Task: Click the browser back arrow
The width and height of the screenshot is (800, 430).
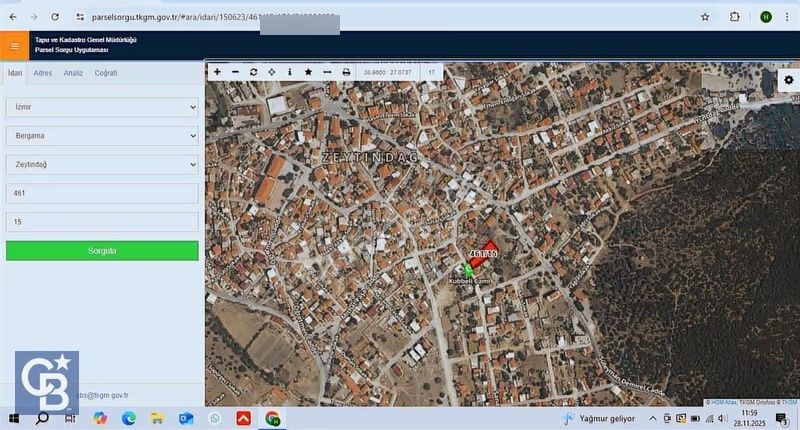Action: click(x=13, y=17)
